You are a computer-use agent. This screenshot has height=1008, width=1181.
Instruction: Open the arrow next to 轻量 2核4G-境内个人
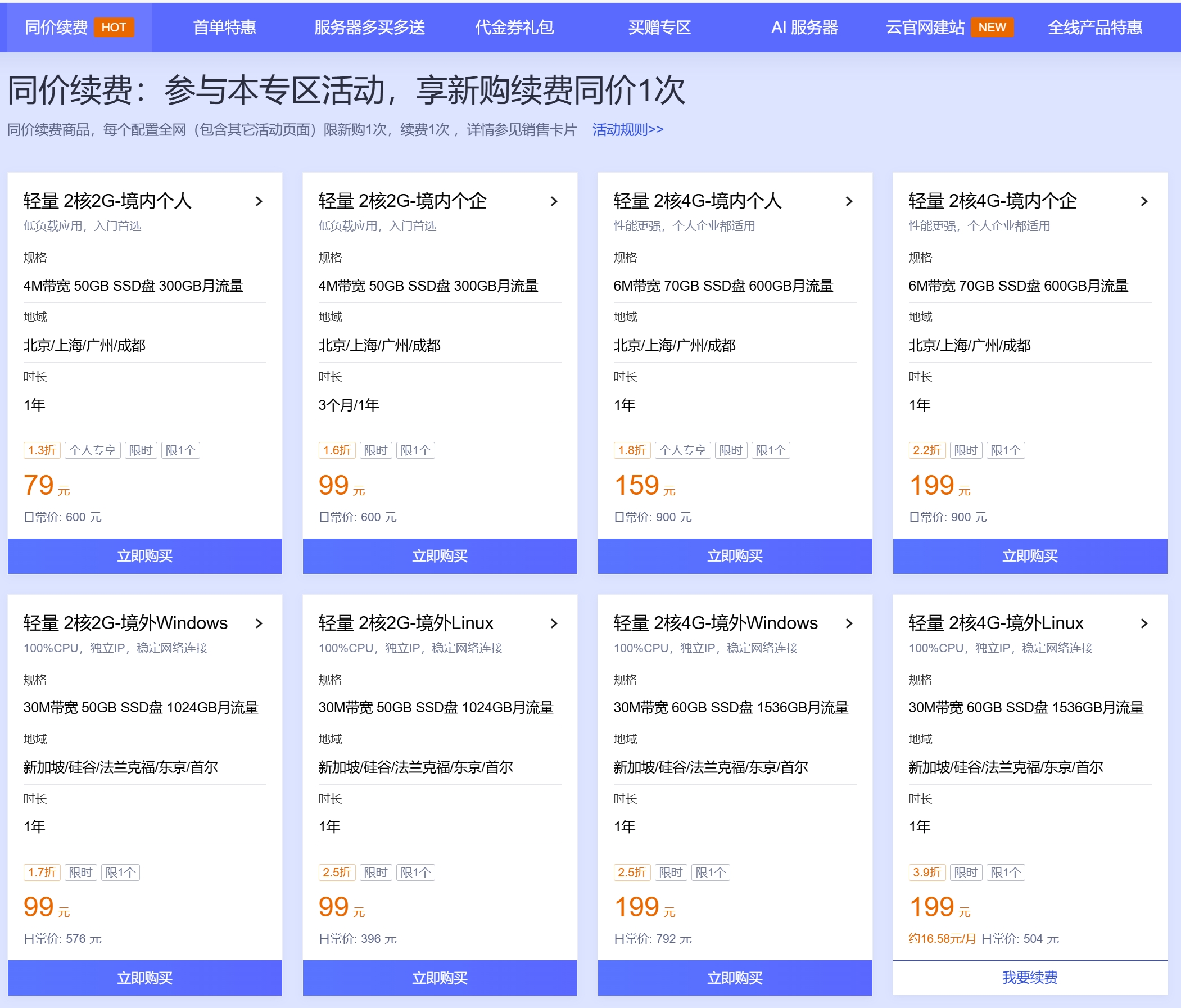[849, 201]
